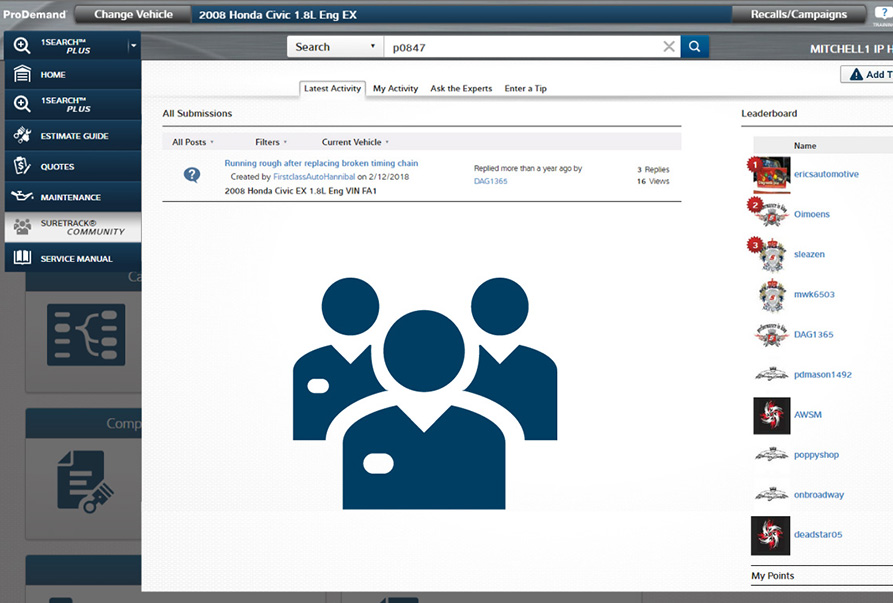The image size is (893, 603).
Task: Switch to Ask the Experts tab
Action: coord(461,89)
